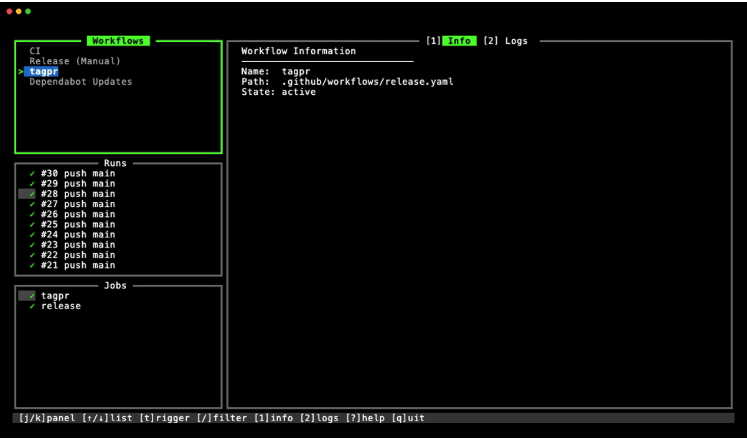Click the green maximize window button
Image resolution: width=747 pixels, height=439 pixels.
point(28,11)
